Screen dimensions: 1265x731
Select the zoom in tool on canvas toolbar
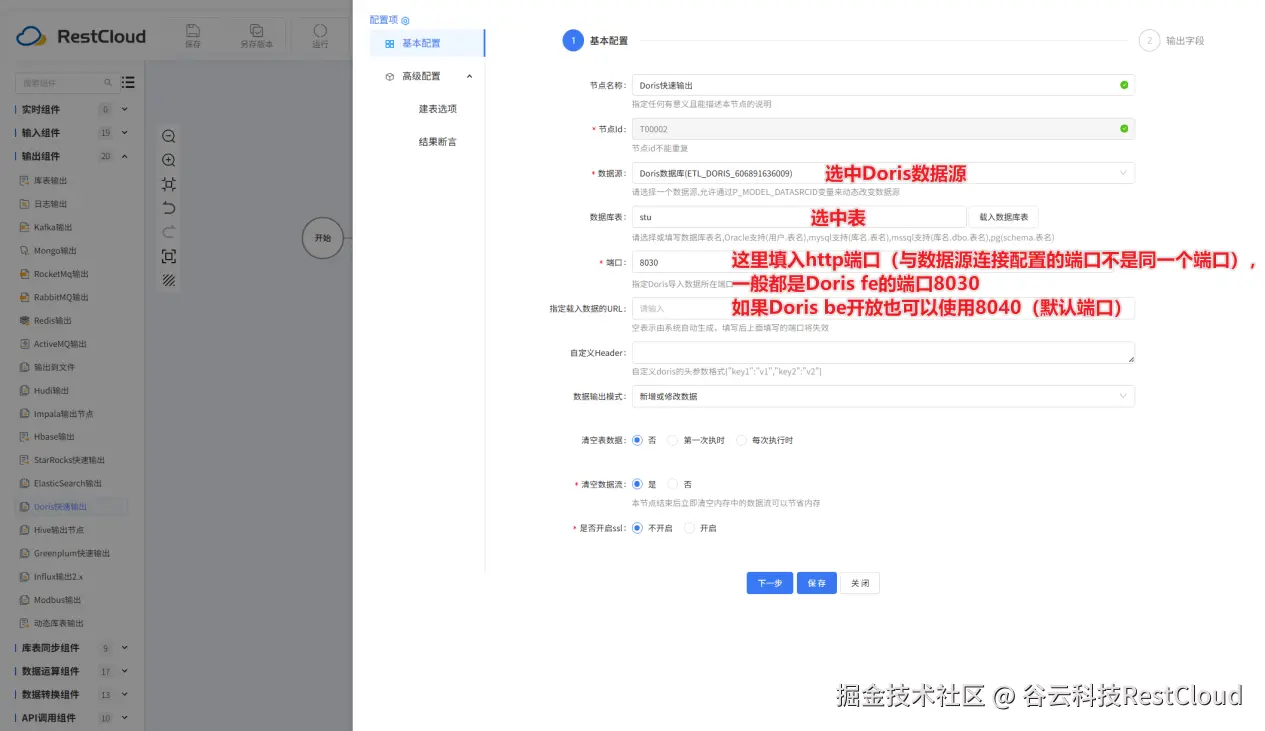click(x=168, y=159)
